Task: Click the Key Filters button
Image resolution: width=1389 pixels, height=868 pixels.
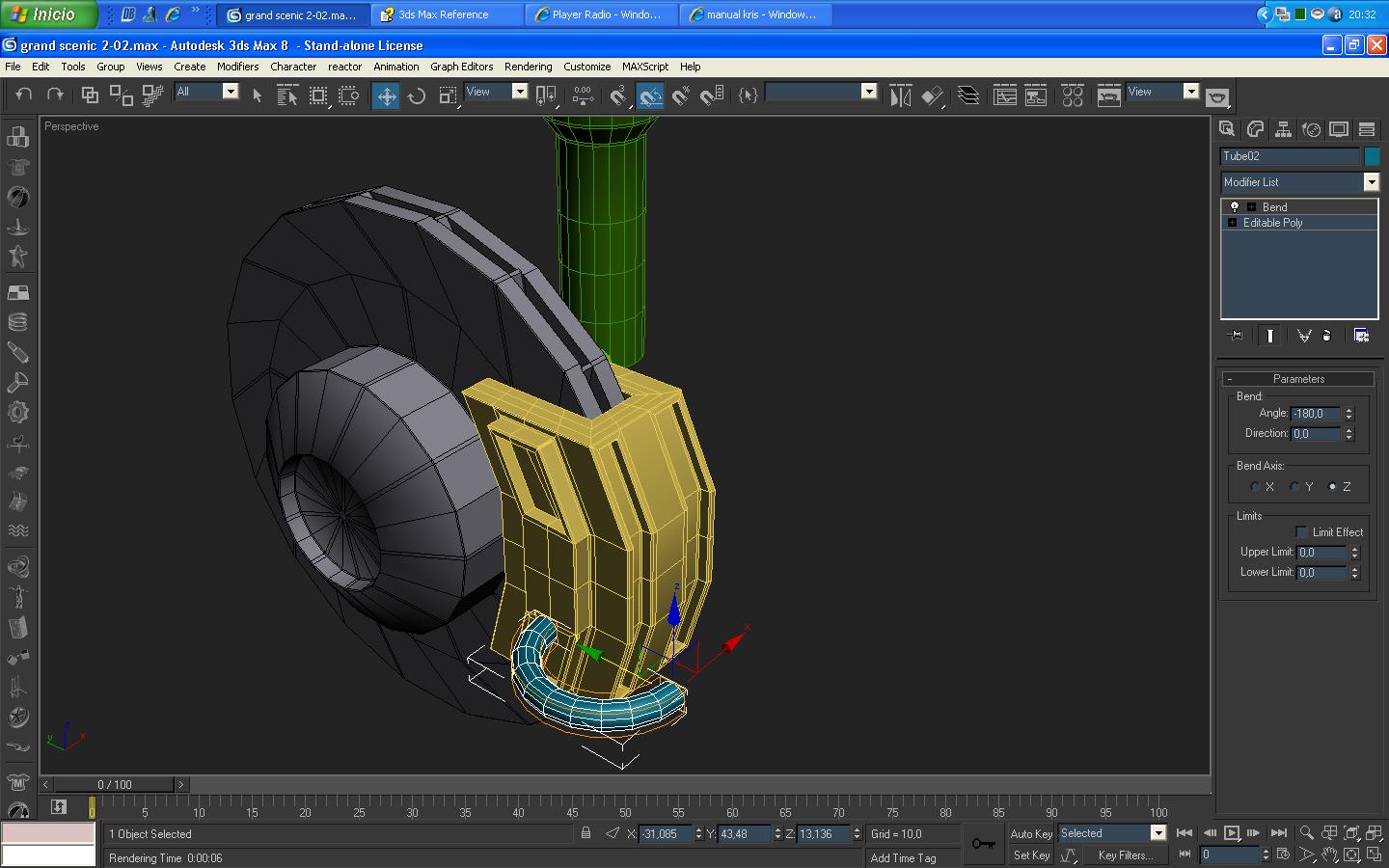Action: (x=1124, y=855)
